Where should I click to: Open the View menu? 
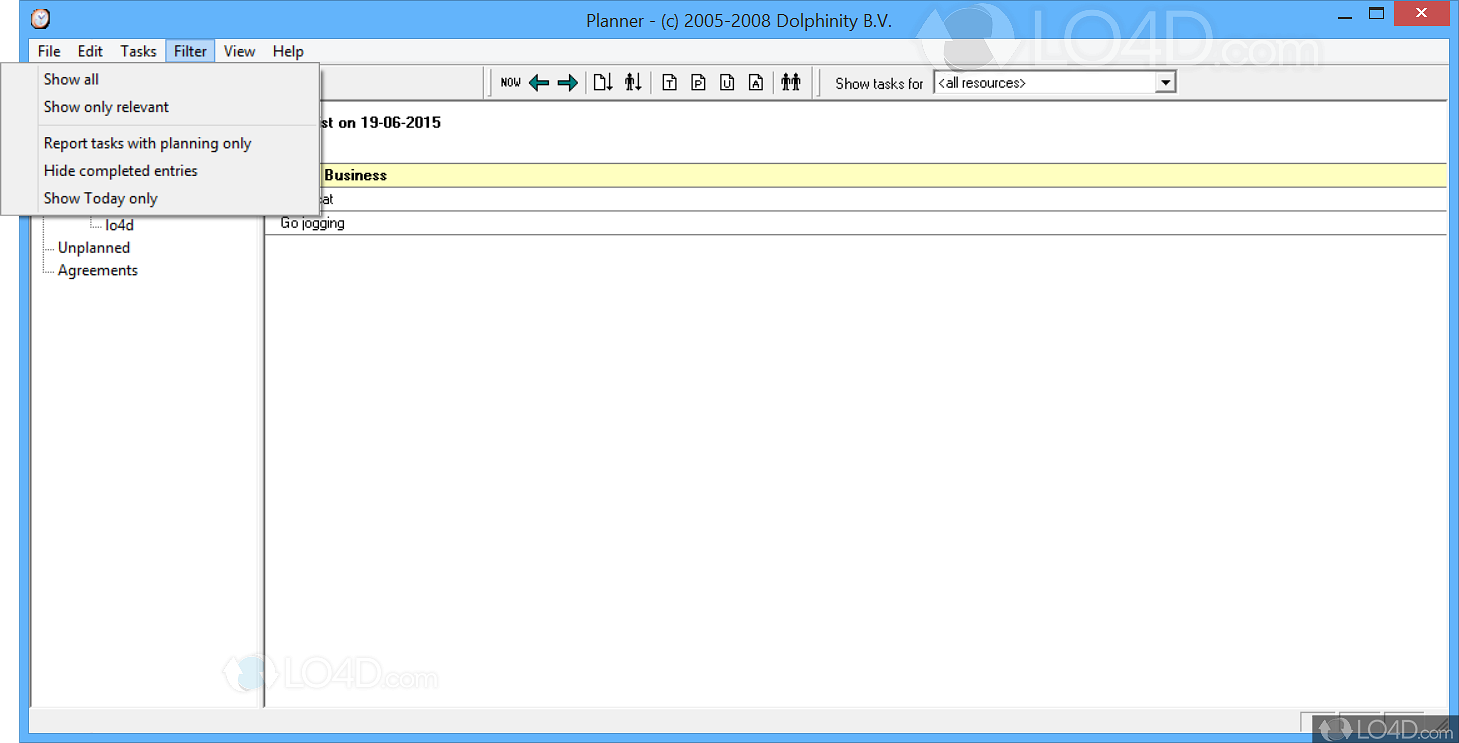[239, 51]
